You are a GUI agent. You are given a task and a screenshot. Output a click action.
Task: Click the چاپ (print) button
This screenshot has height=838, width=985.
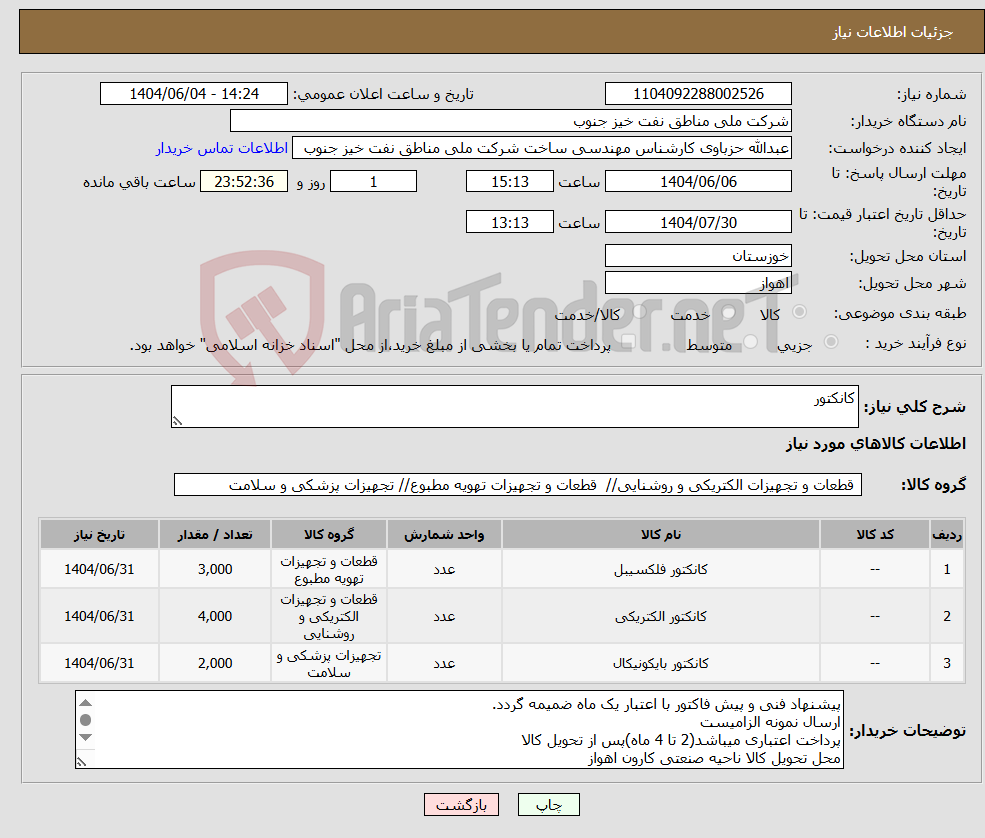(548, 805)
